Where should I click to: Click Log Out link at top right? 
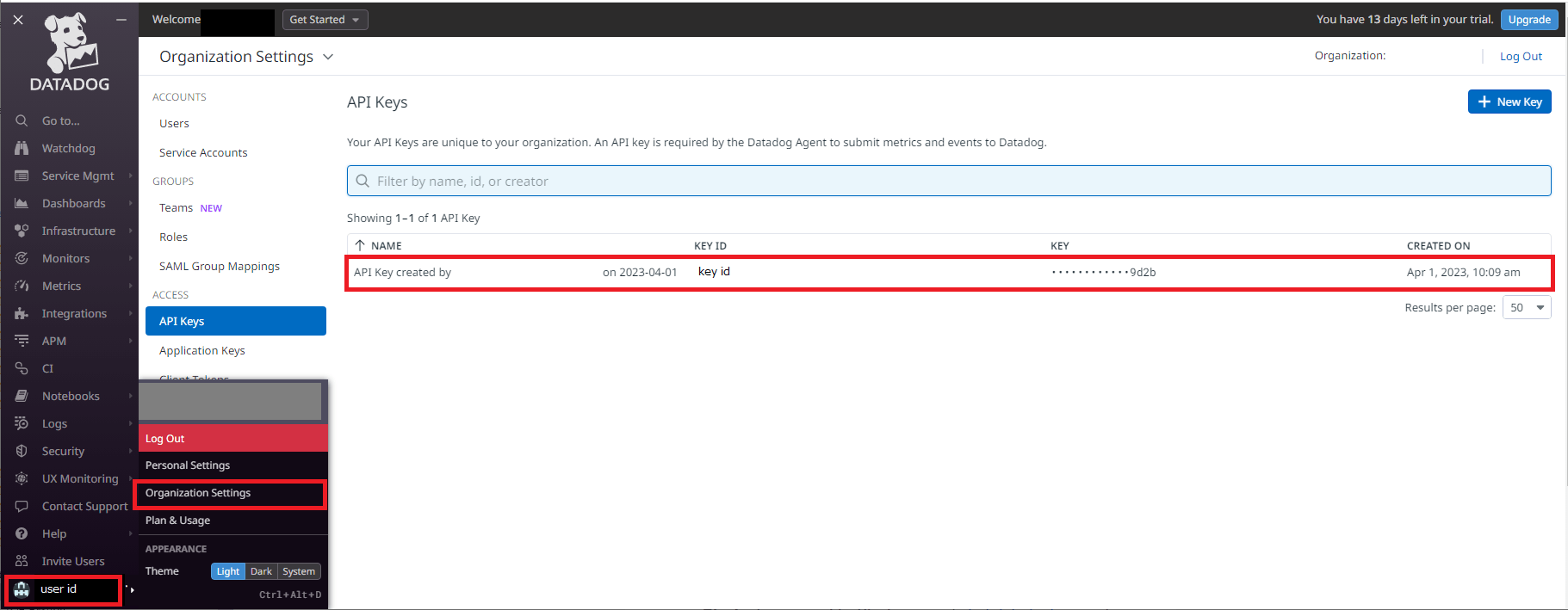click(x=1521, y=57)
